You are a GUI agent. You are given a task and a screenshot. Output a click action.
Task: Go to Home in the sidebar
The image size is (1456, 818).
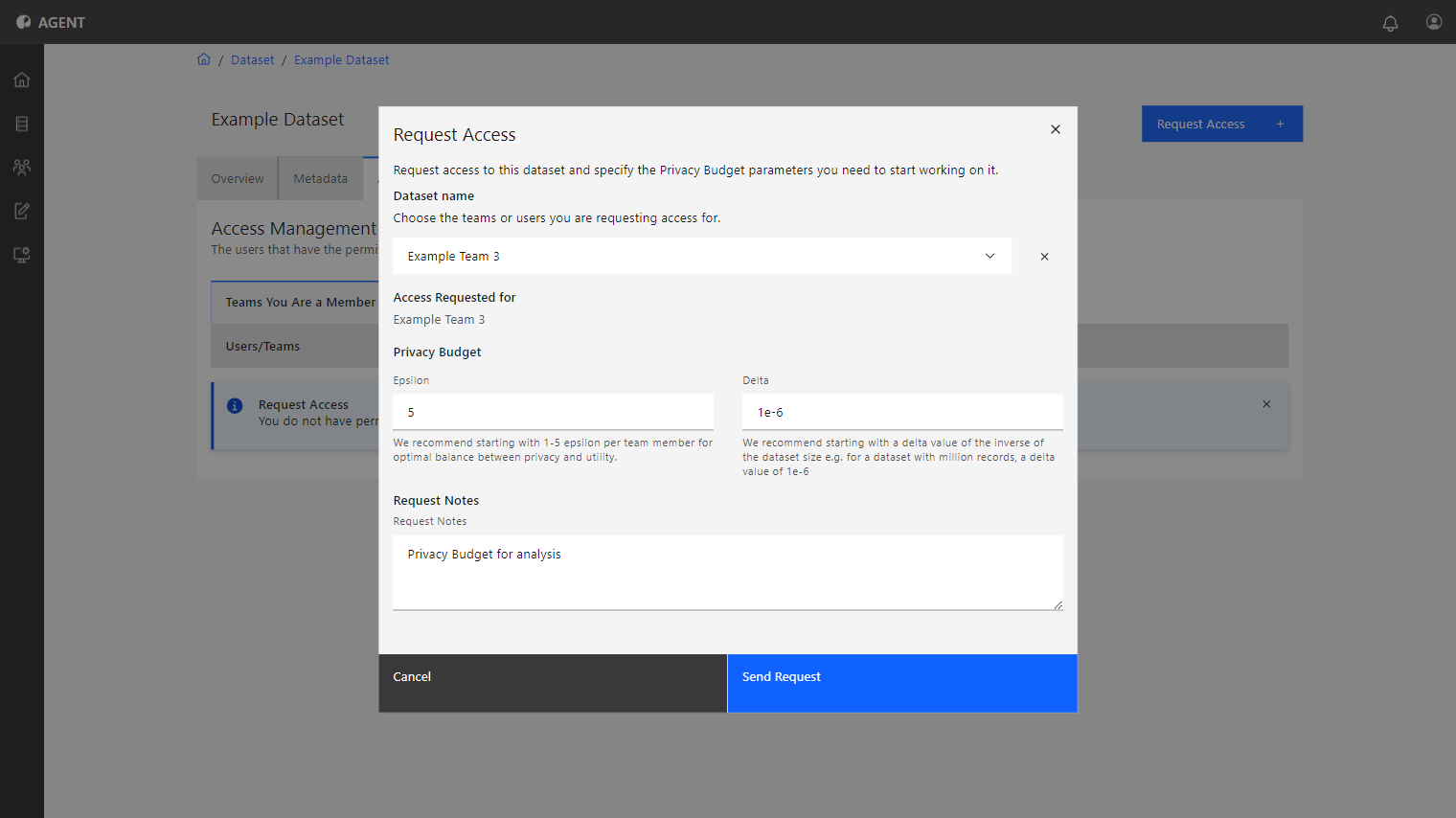pos(22,80)
